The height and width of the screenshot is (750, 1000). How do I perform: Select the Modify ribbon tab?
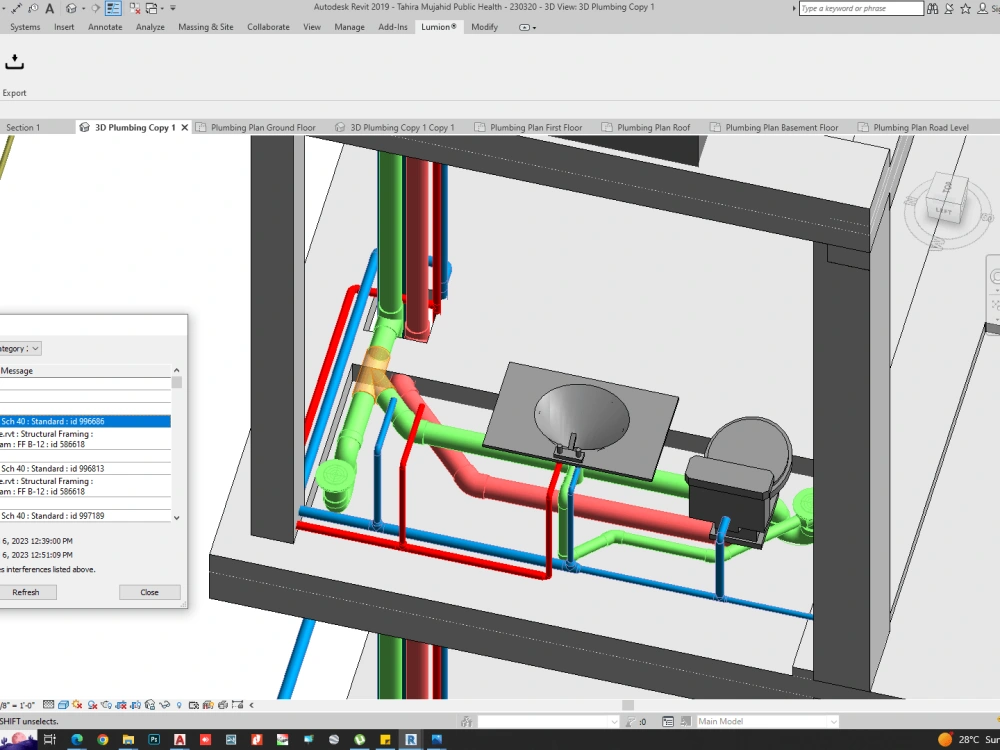pyautogui.click(x=484, y=27)
